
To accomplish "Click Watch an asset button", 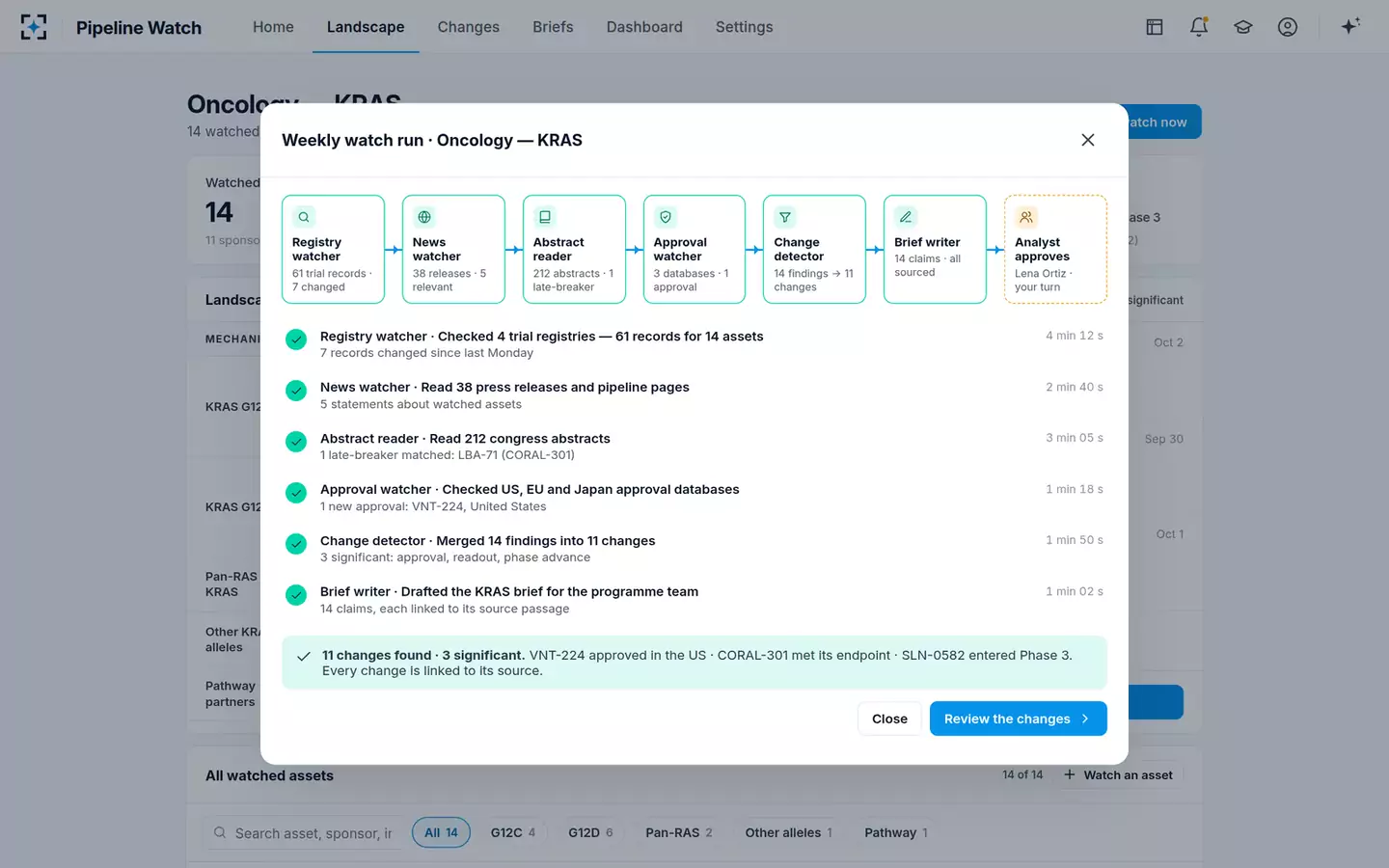I will pyautogui.click(x=1119, y=775).
